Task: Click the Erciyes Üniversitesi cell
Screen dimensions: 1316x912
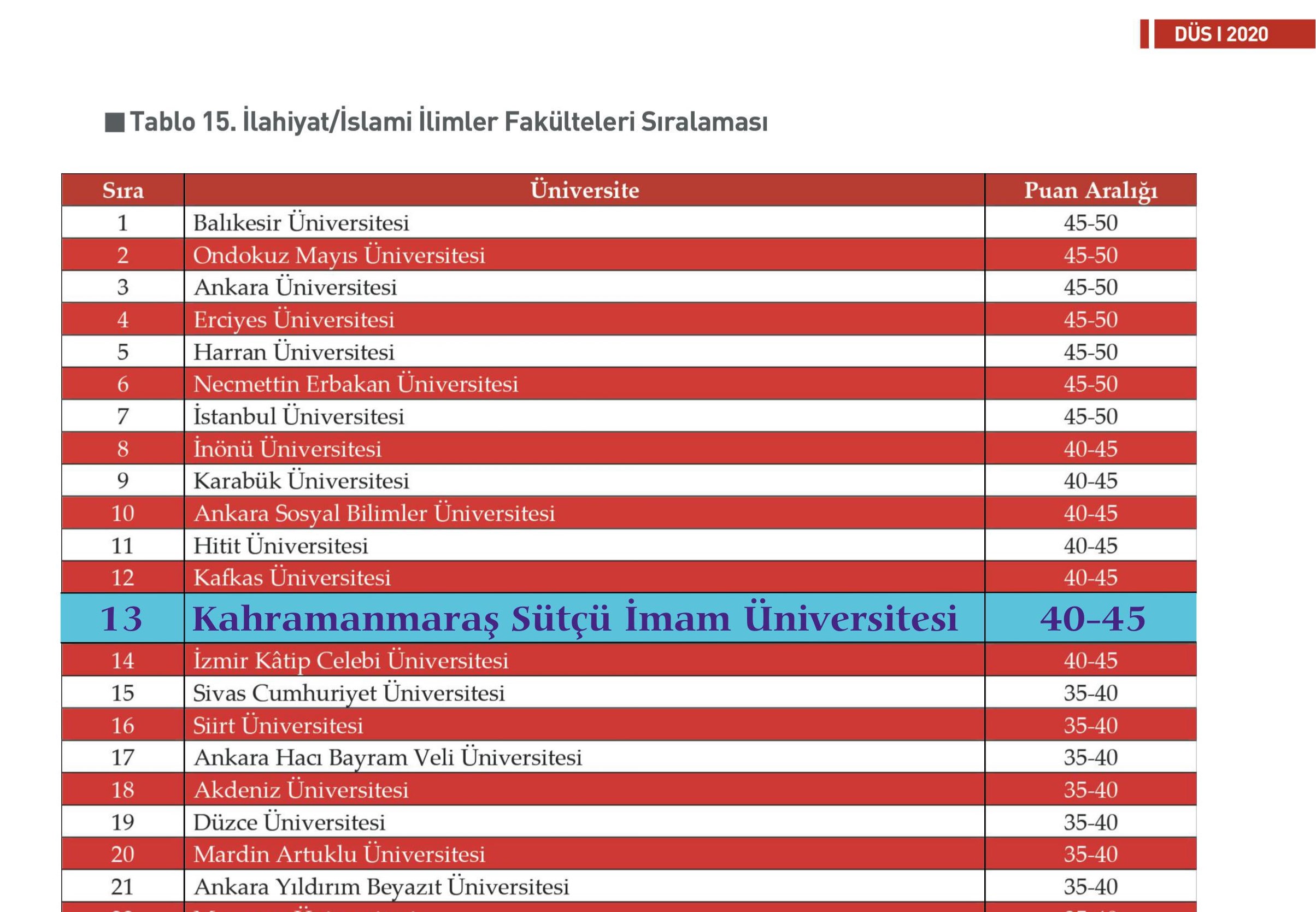Action: pyautogui.click(x=293, y=320)
